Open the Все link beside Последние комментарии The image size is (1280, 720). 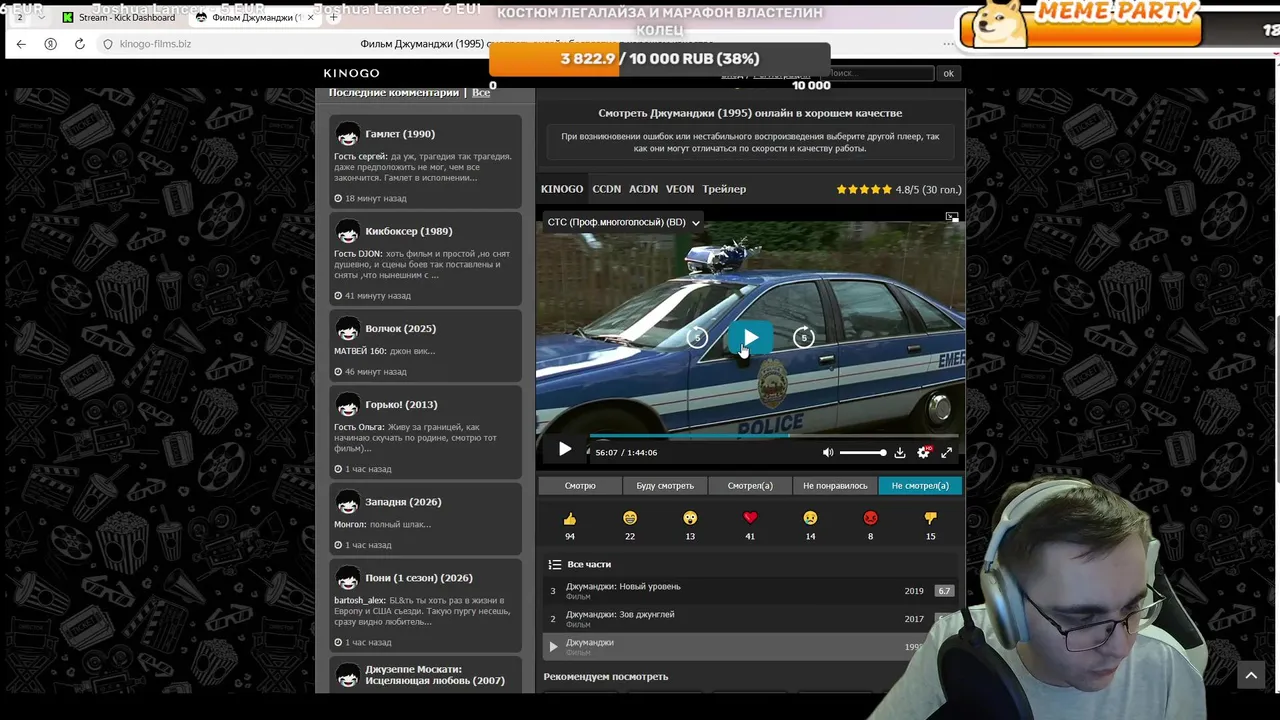tap(481, 93)
